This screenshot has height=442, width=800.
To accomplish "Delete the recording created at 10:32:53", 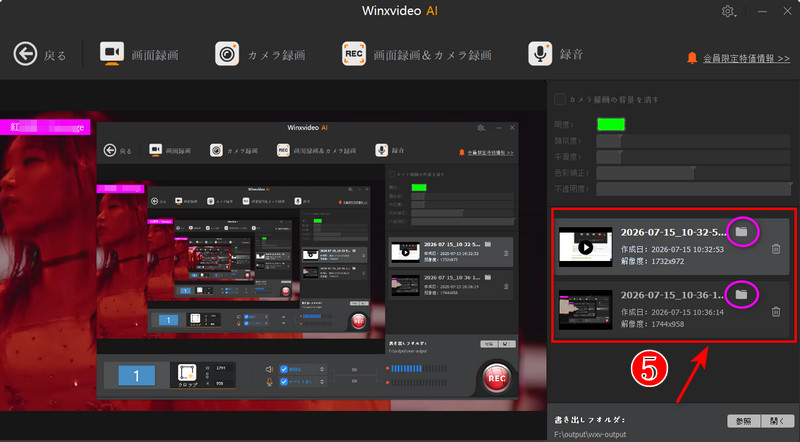I will coord(776,249).
